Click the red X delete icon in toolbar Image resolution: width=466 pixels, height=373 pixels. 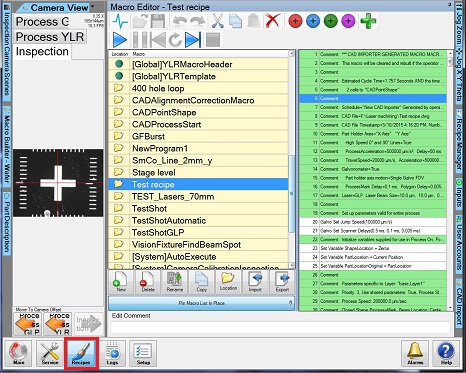[272, 21]
